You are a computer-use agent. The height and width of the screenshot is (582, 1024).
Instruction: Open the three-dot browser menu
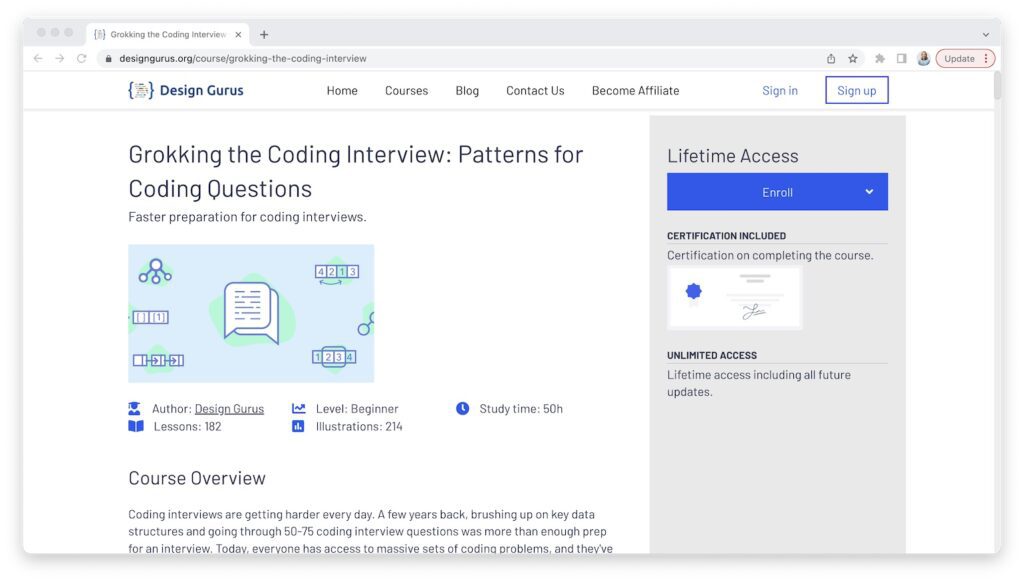click(986, 58)
